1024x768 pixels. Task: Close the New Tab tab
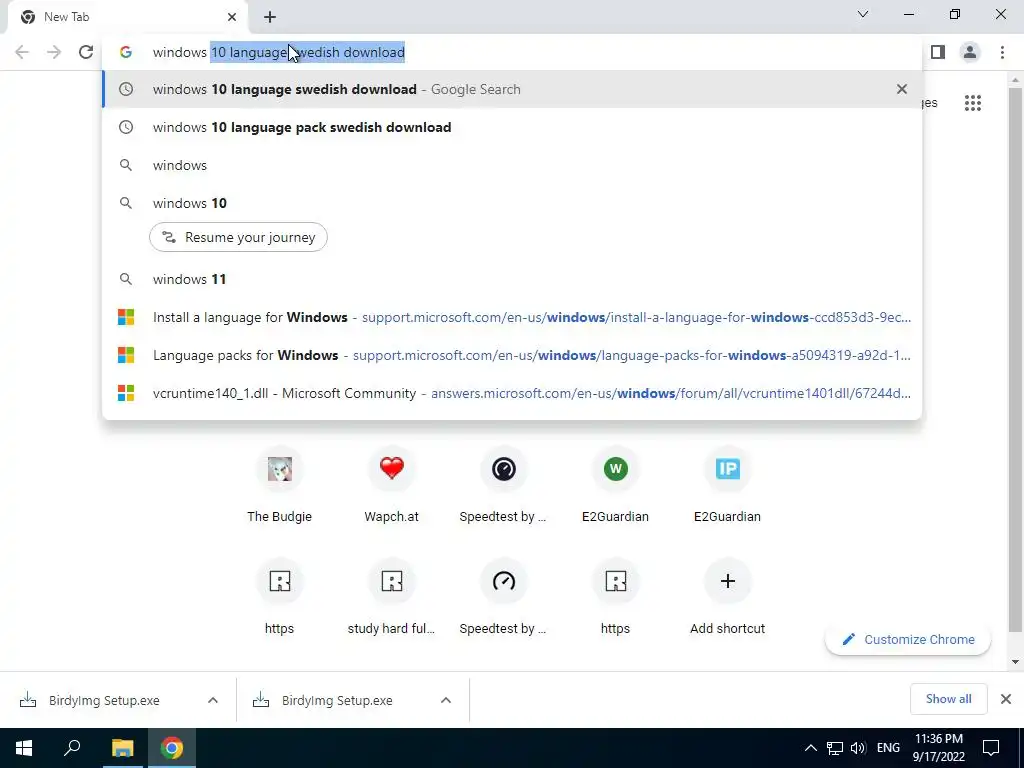232,17
